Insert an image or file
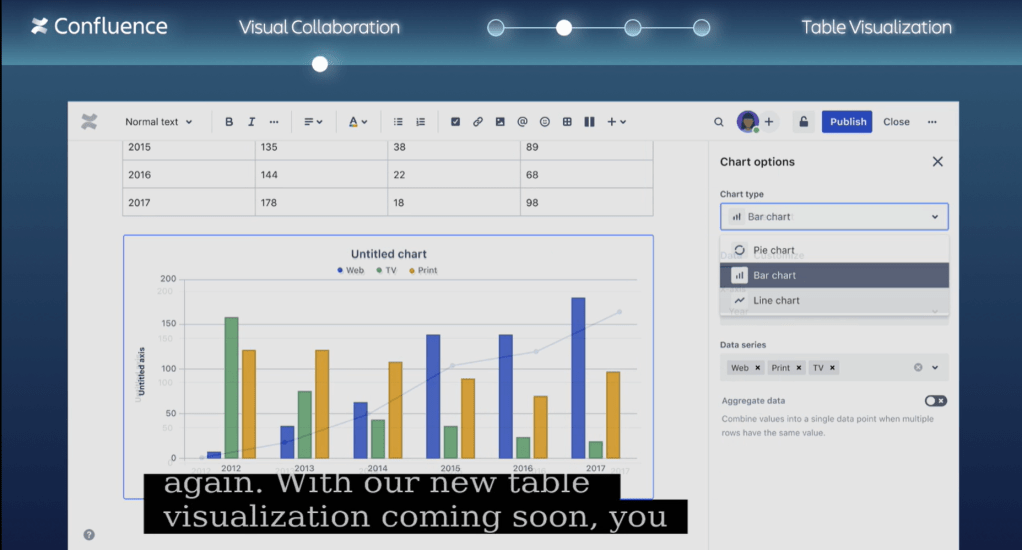 click(x=500, y=122)
